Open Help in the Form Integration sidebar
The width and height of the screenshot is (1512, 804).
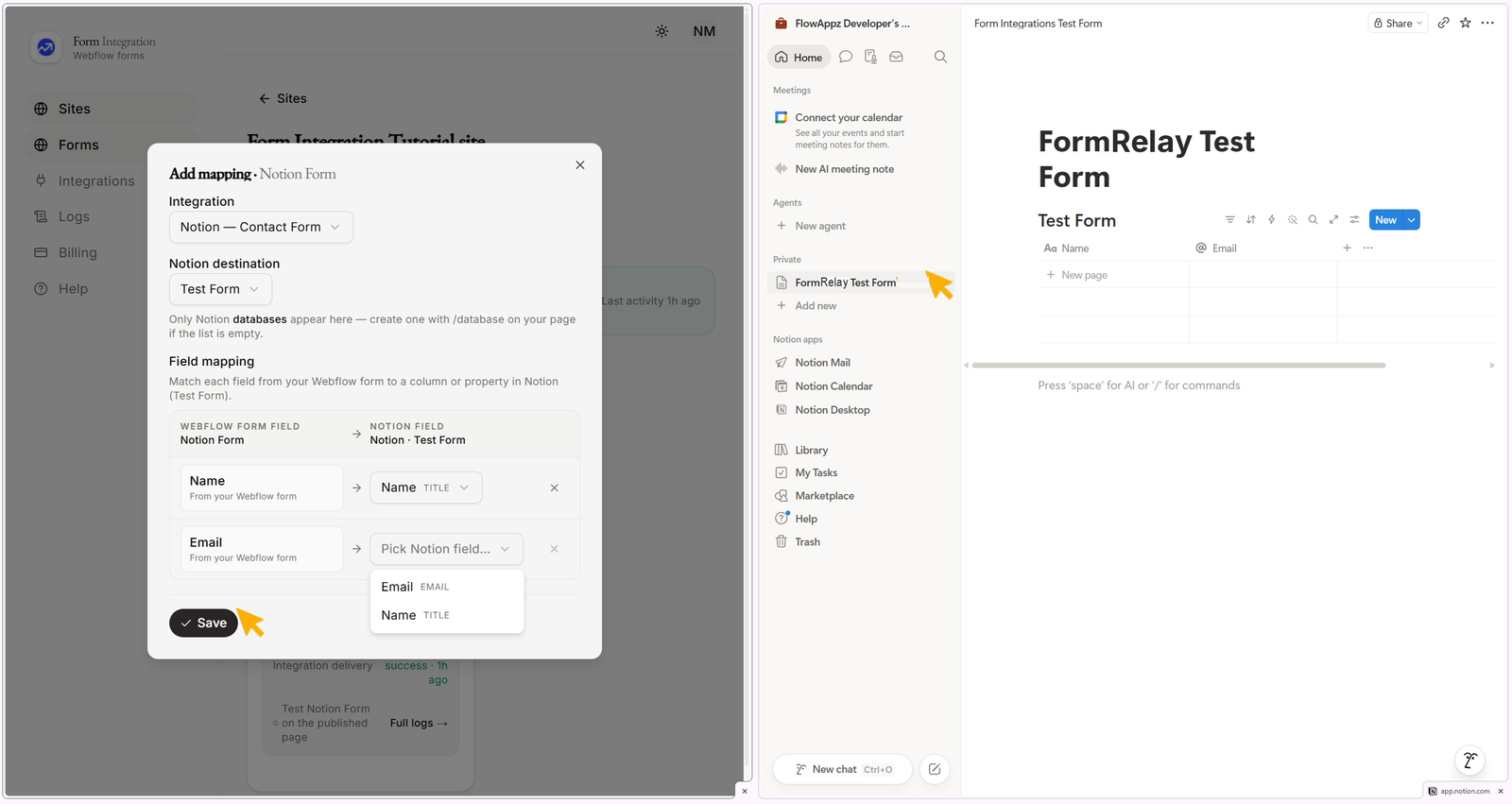point(113,288)
